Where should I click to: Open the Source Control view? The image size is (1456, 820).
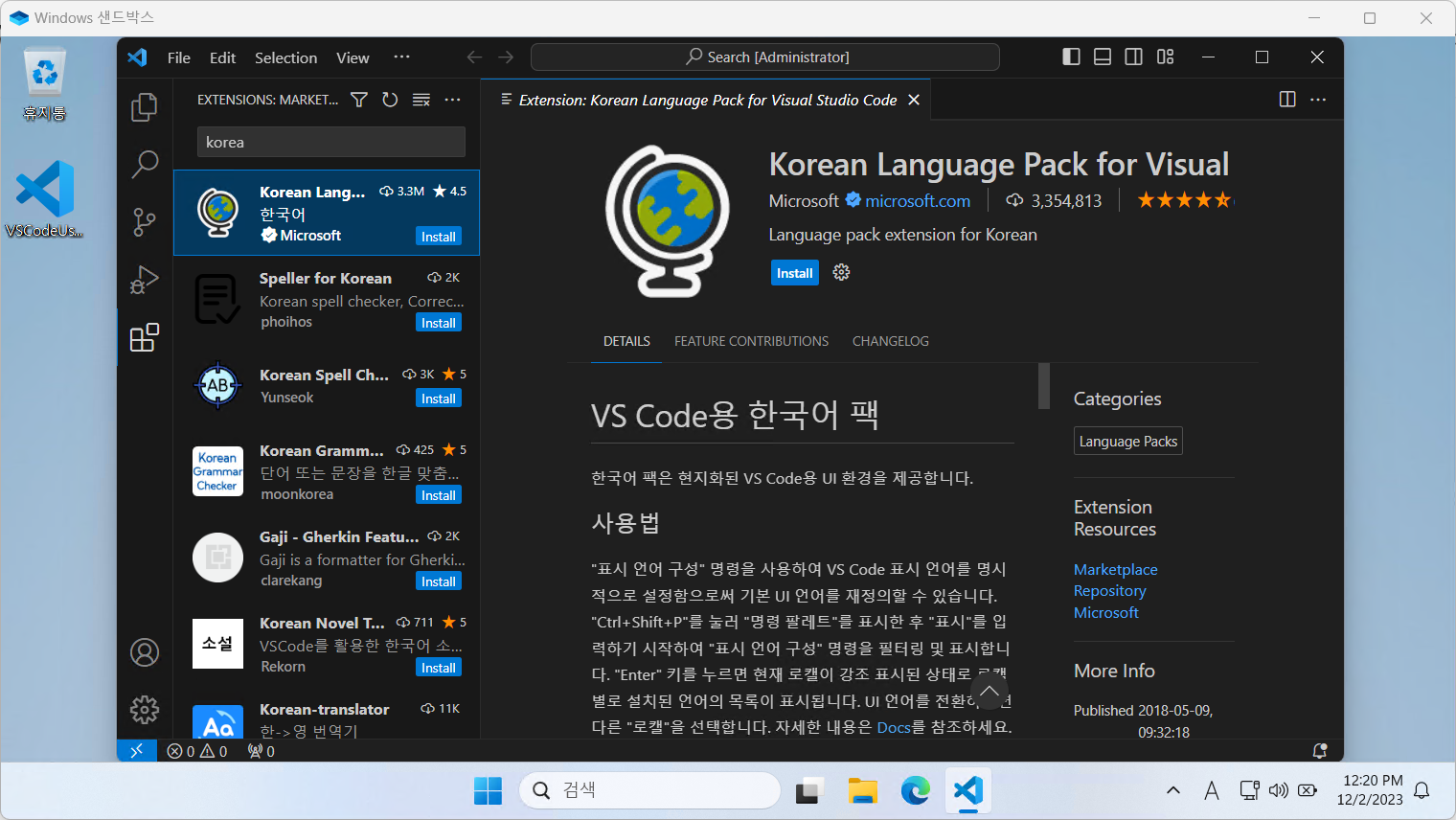(145, 222)
